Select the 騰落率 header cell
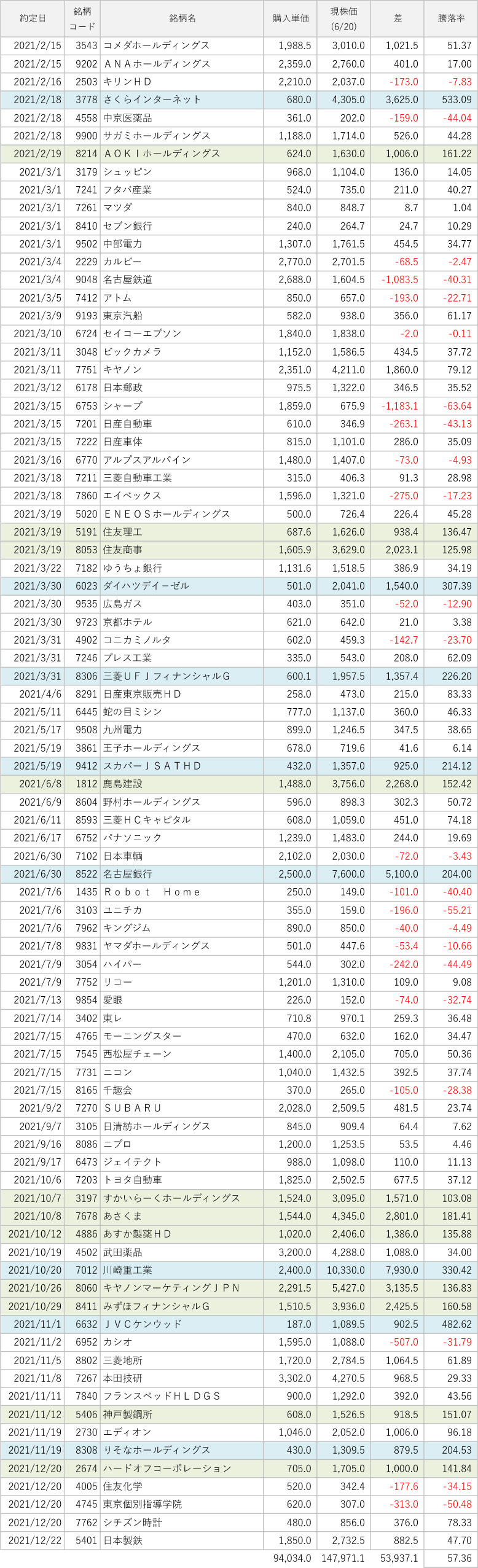 [450, 18]
